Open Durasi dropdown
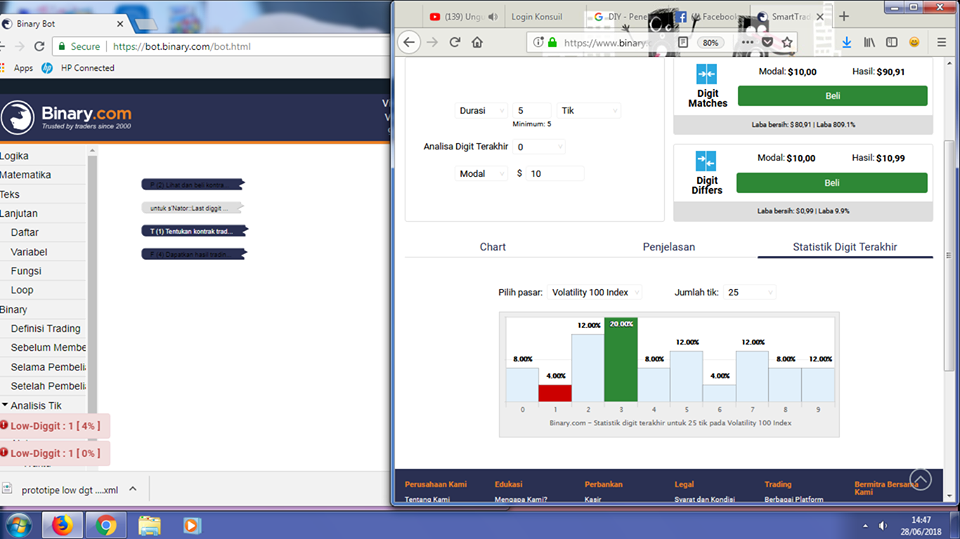 [481, 110]
